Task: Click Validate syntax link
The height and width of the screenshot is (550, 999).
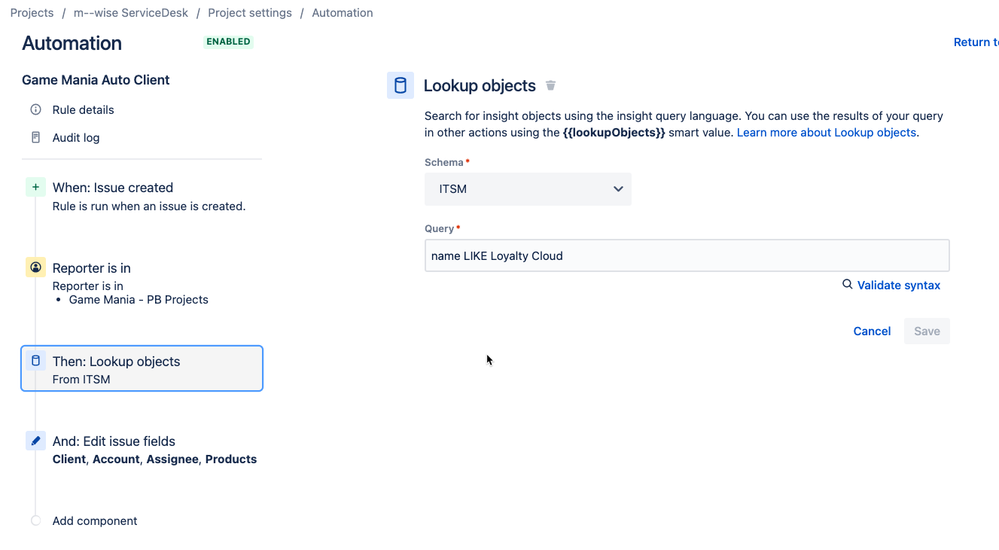Action: [898, 285]
